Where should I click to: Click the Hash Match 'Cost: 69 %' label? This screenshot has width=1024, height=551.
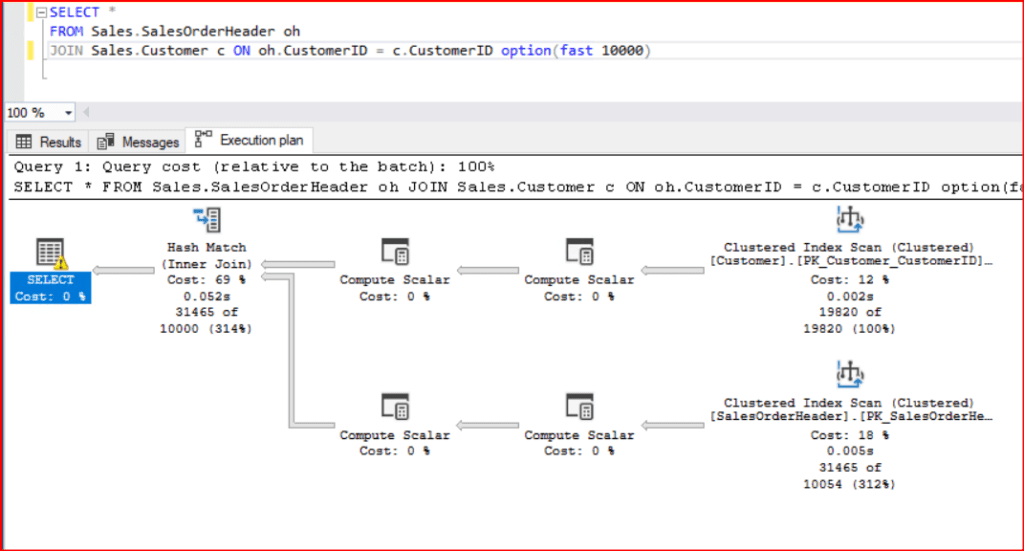click(205, 280)
